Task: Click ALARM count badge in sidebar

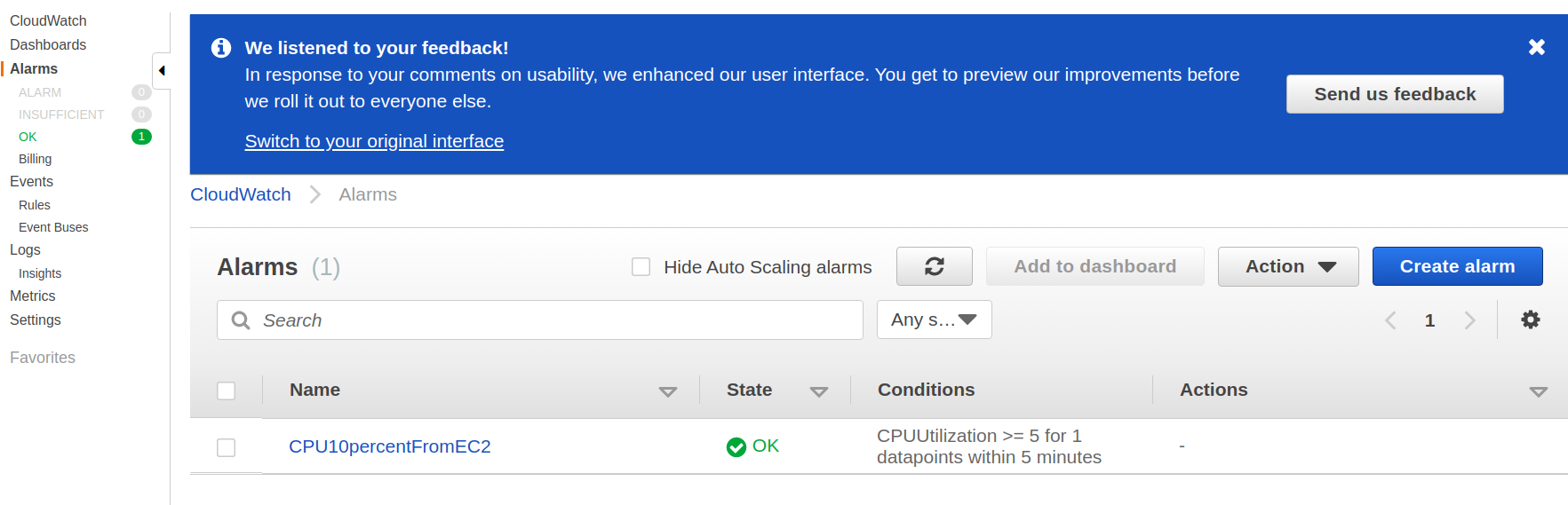Action: 141,92
